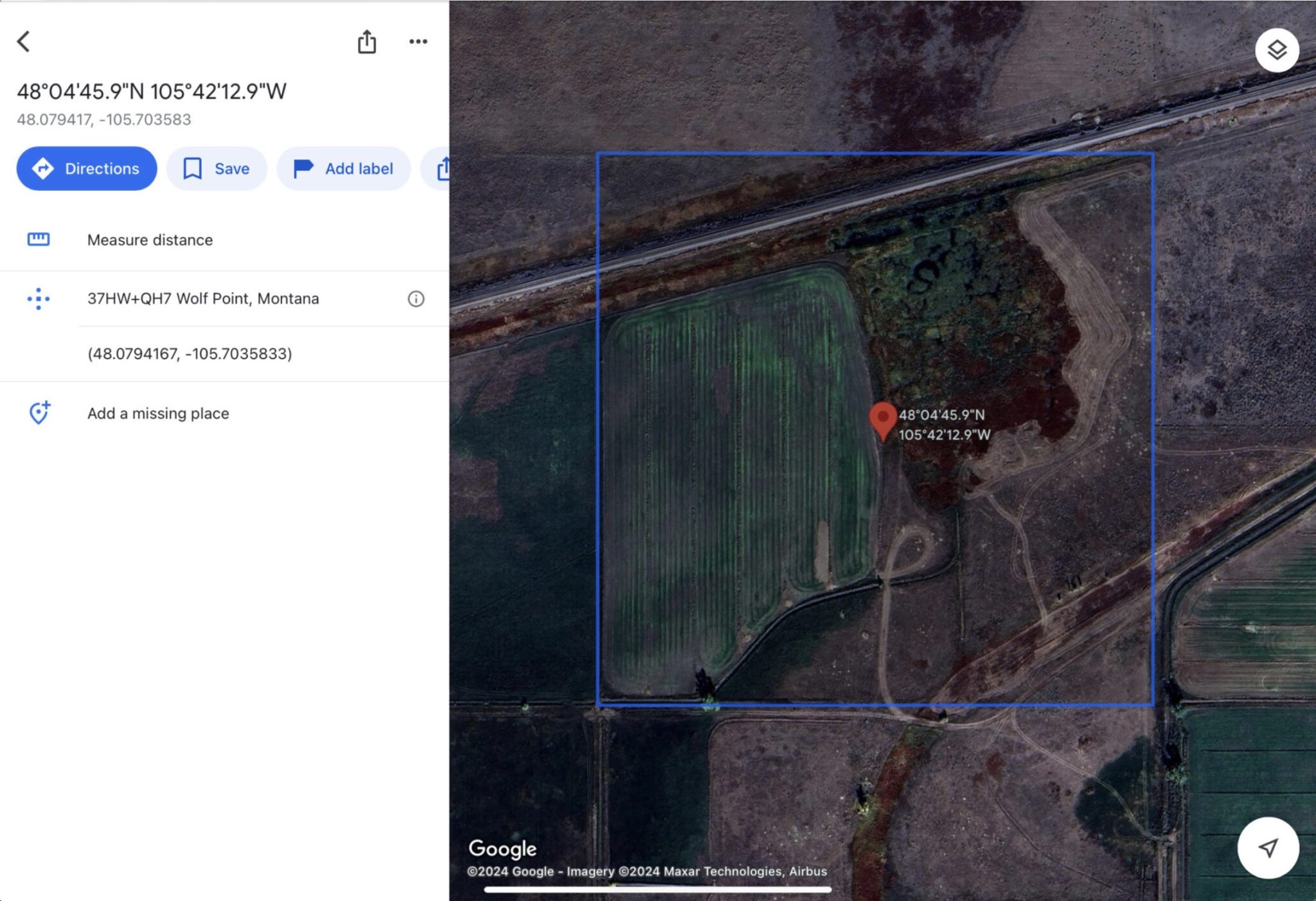Open info about the plus code
1316x901 pixels.
click(416, 298)
